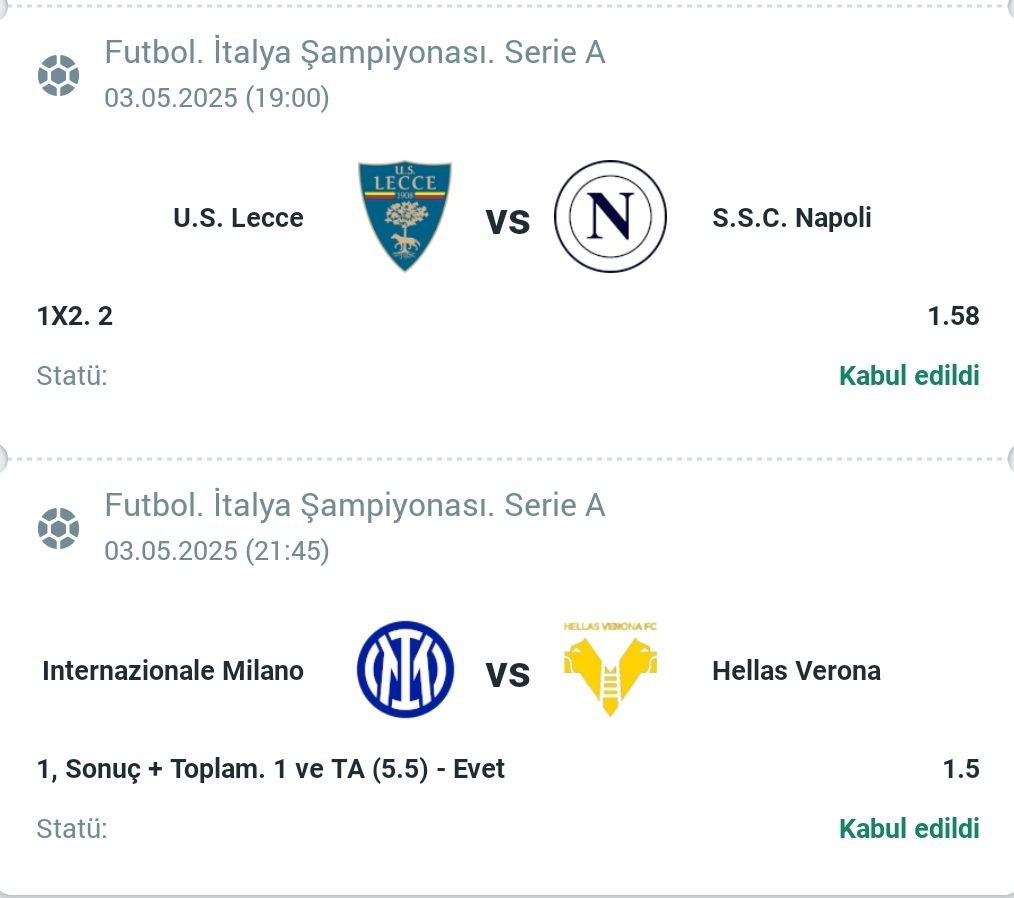Select the Internazionale Milano team name
Image resolution: width=1014 pixels, height=898 pixels.
point(173,671)
